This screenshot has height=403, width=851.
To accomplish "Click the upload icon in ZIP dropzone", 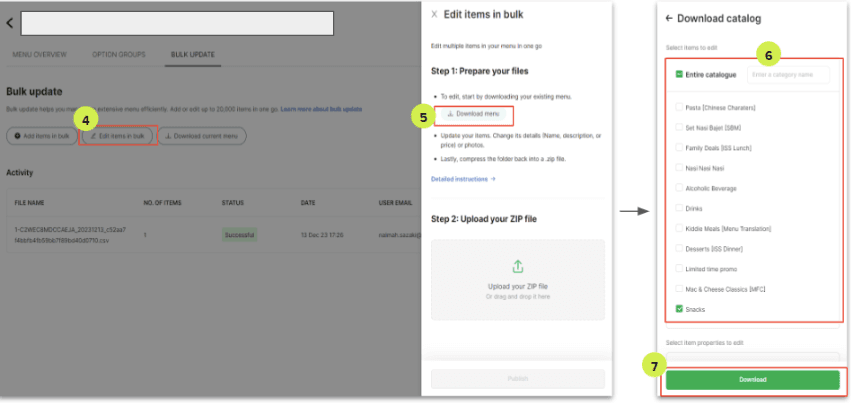I will [x=518, y=267].
